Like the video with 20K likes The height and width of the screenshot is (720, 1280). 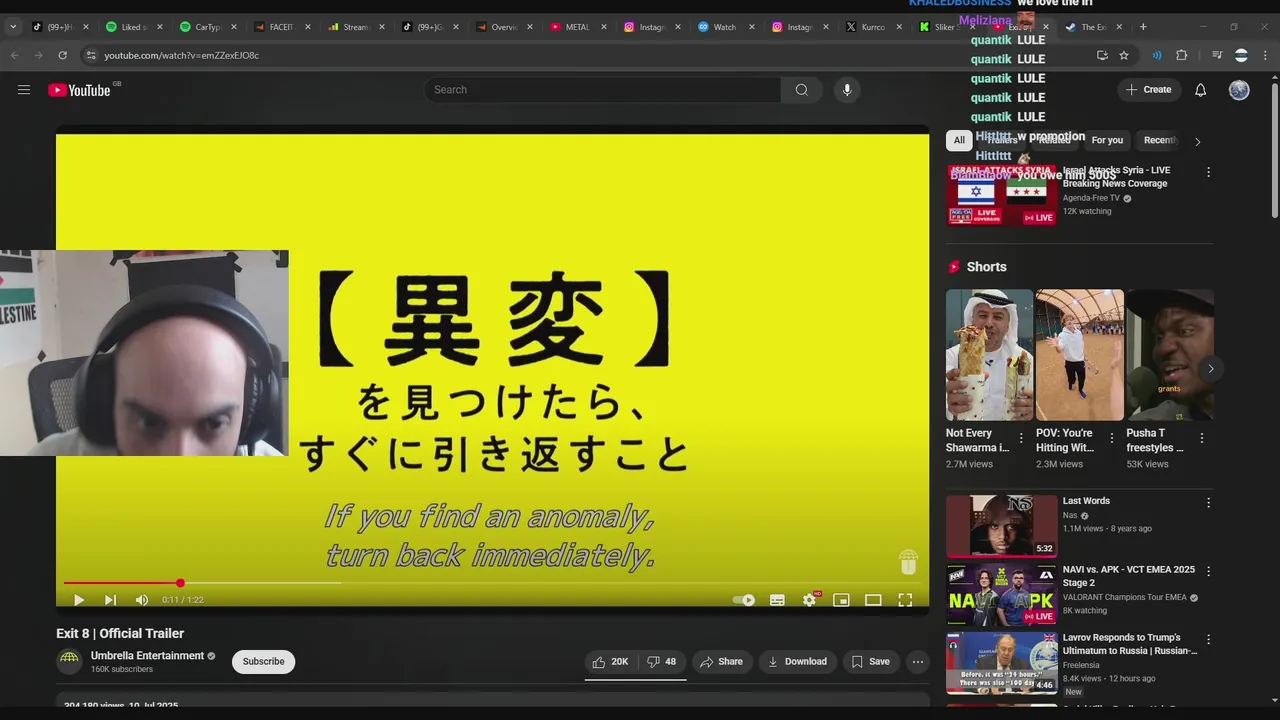point(610,662)
